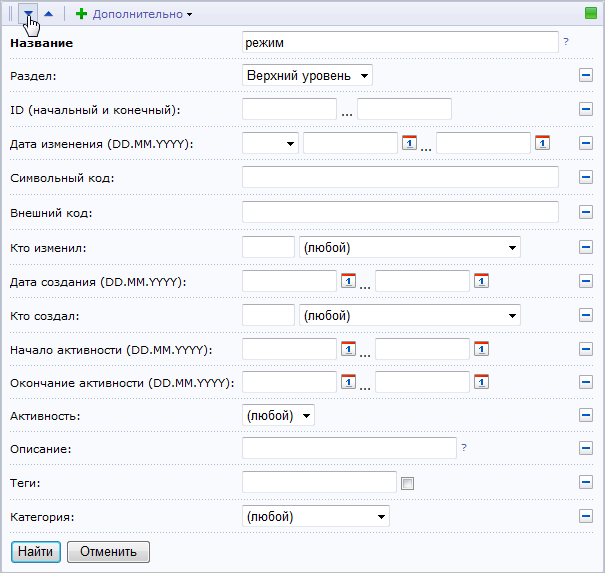
Task: Click the up arrow icon in toolbar
Action: tap(49, 14)
